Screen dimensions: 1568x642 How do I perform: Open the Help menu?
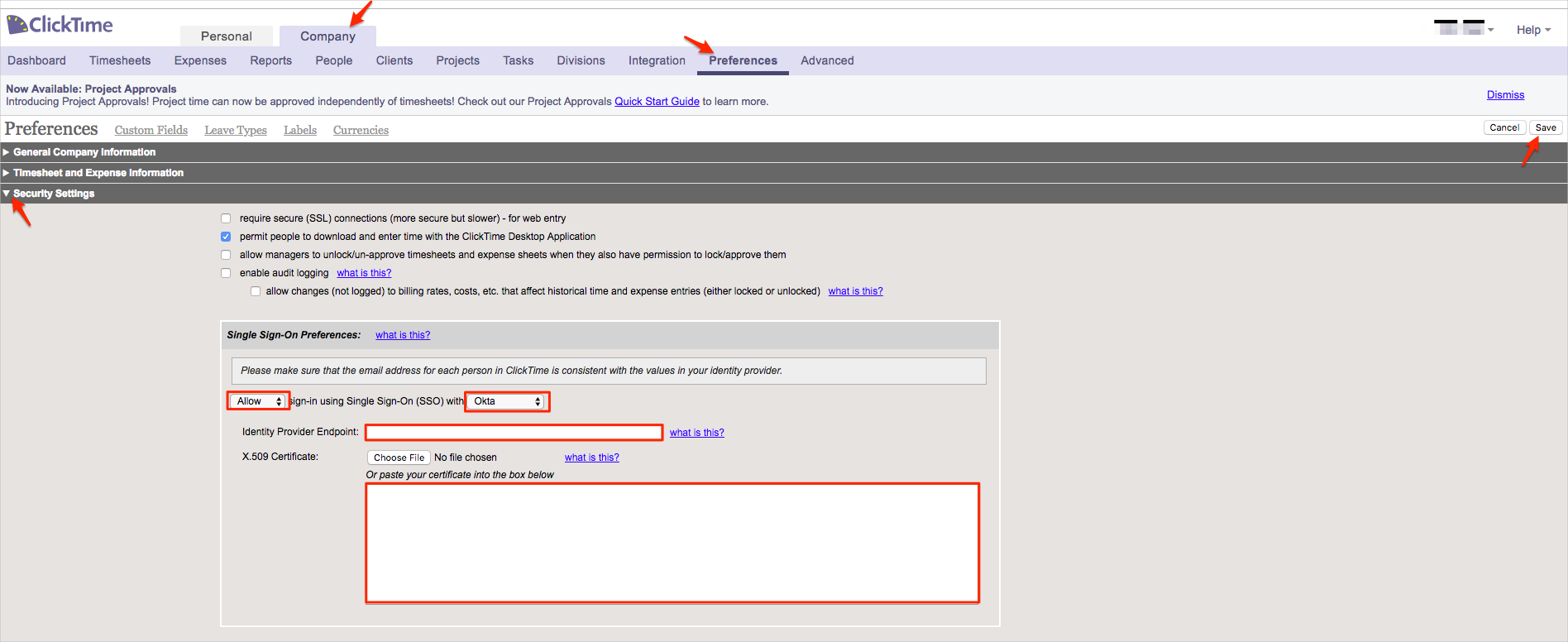(1532, 30)
